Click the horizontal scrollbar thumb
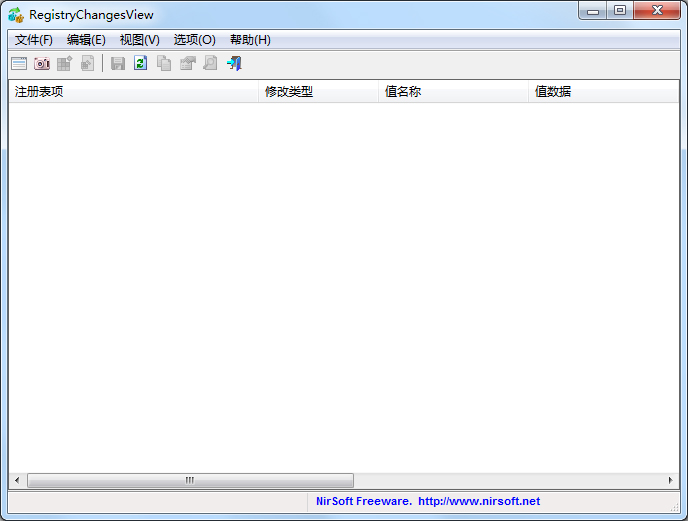This screenshot has height=521, width=688. 190,480
